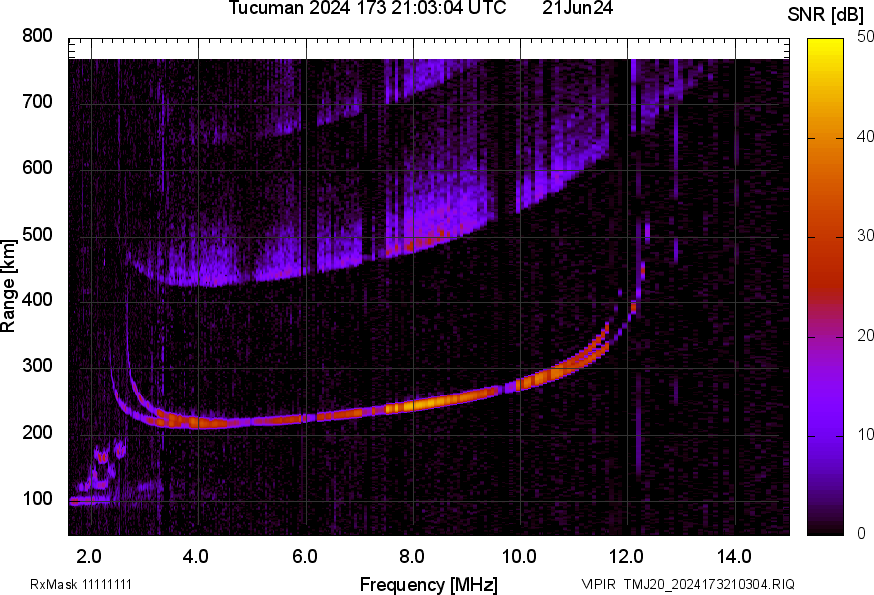This screenshot has width=874, height=595.
Task: Click the 'SNR [dB]' colorbar label
Action: 825,15
